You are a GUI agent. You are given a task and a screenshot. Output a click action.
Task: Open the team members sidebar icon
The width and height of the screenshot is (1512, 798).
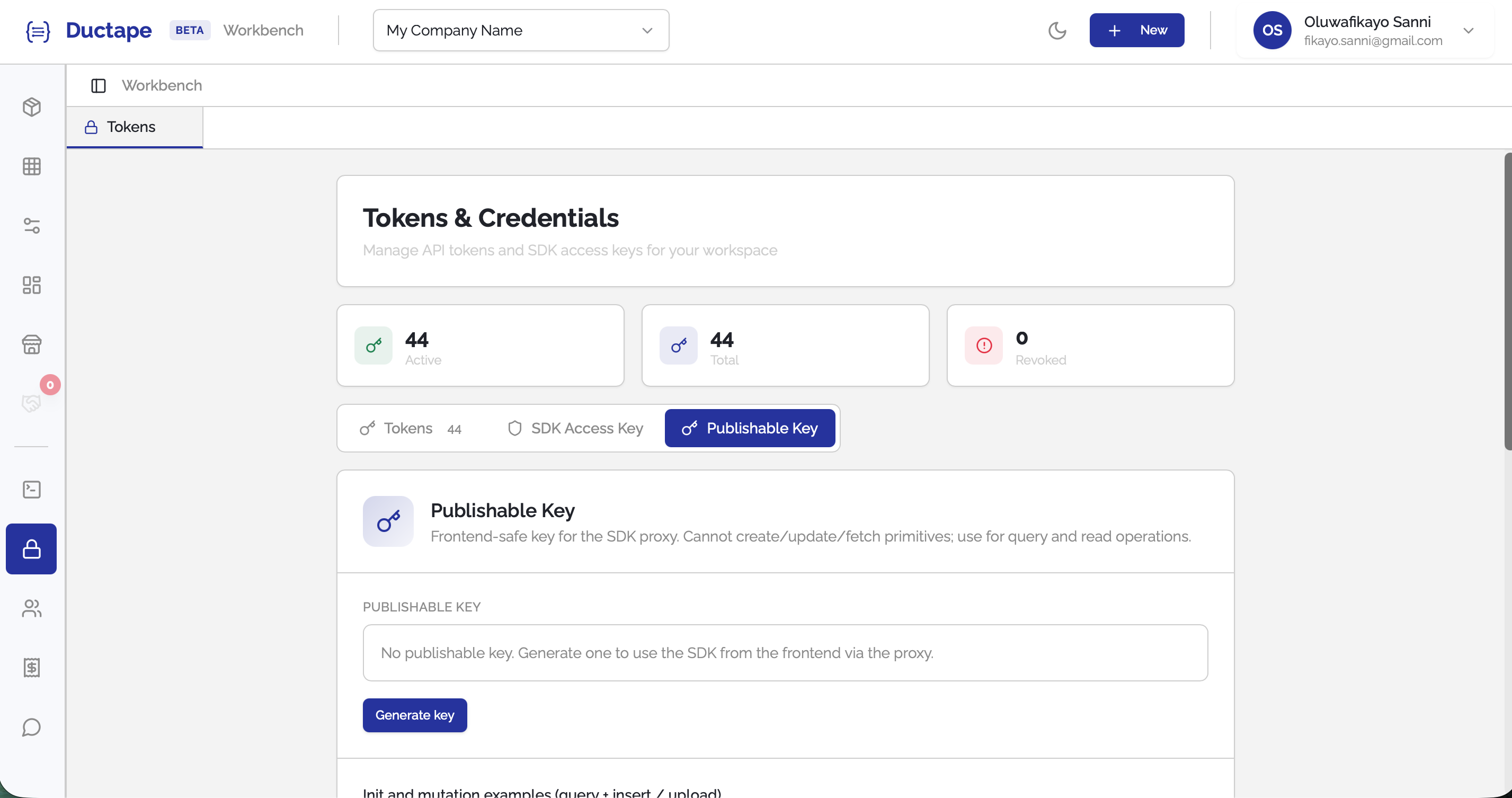click(31, 608)
